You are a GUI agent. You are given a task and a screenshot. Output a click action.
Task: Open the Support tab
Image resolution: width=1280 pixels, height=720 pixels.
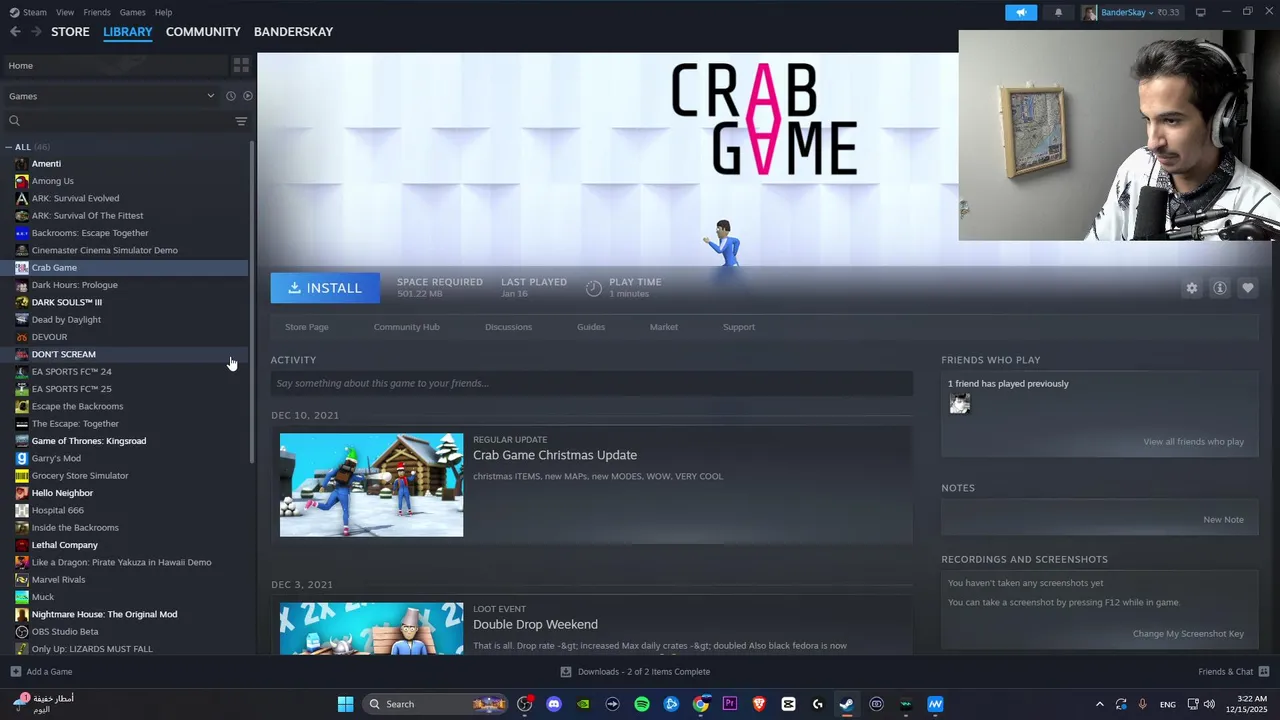pyautogui.click(x=739, y=327)
